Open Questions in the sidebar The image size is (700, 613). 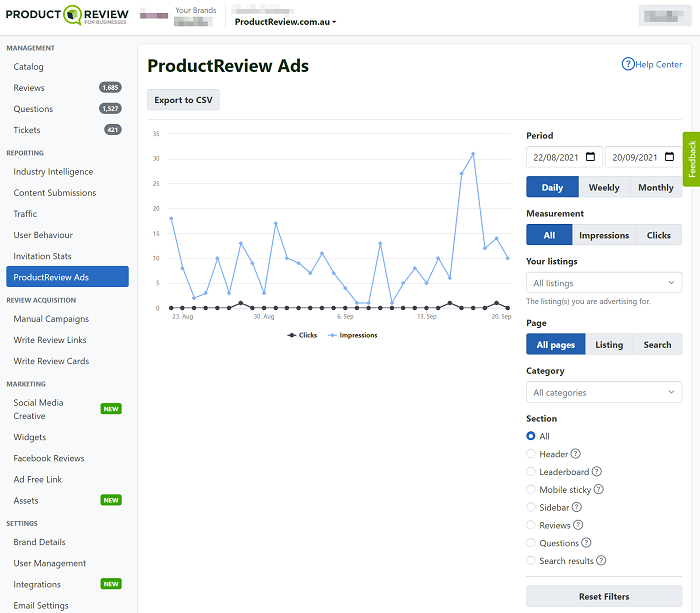67,108
